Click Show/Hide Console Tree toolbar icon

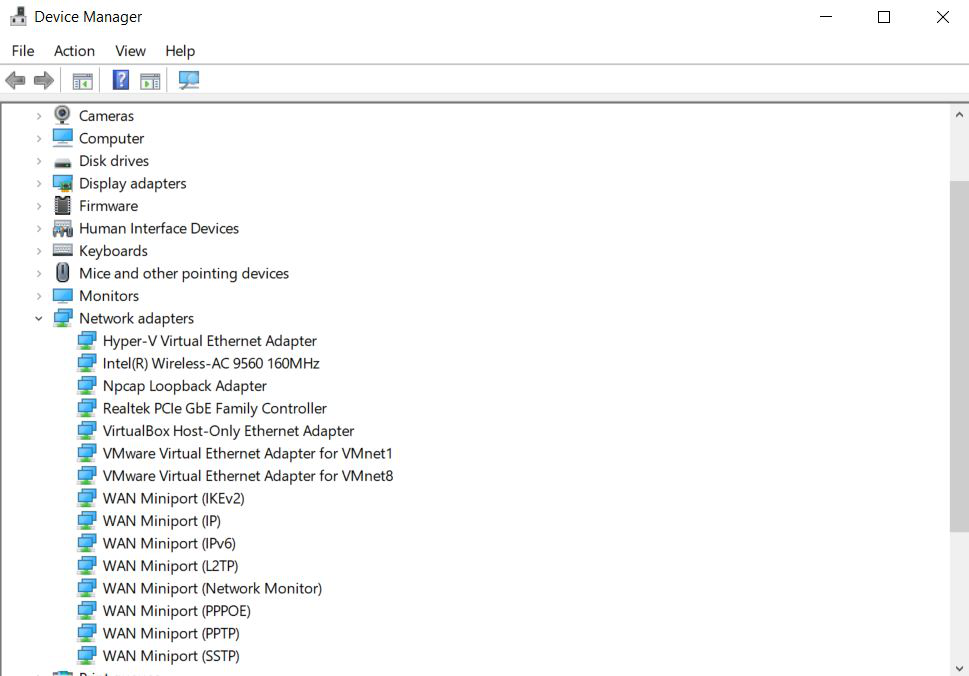click(x=82, y=81)
